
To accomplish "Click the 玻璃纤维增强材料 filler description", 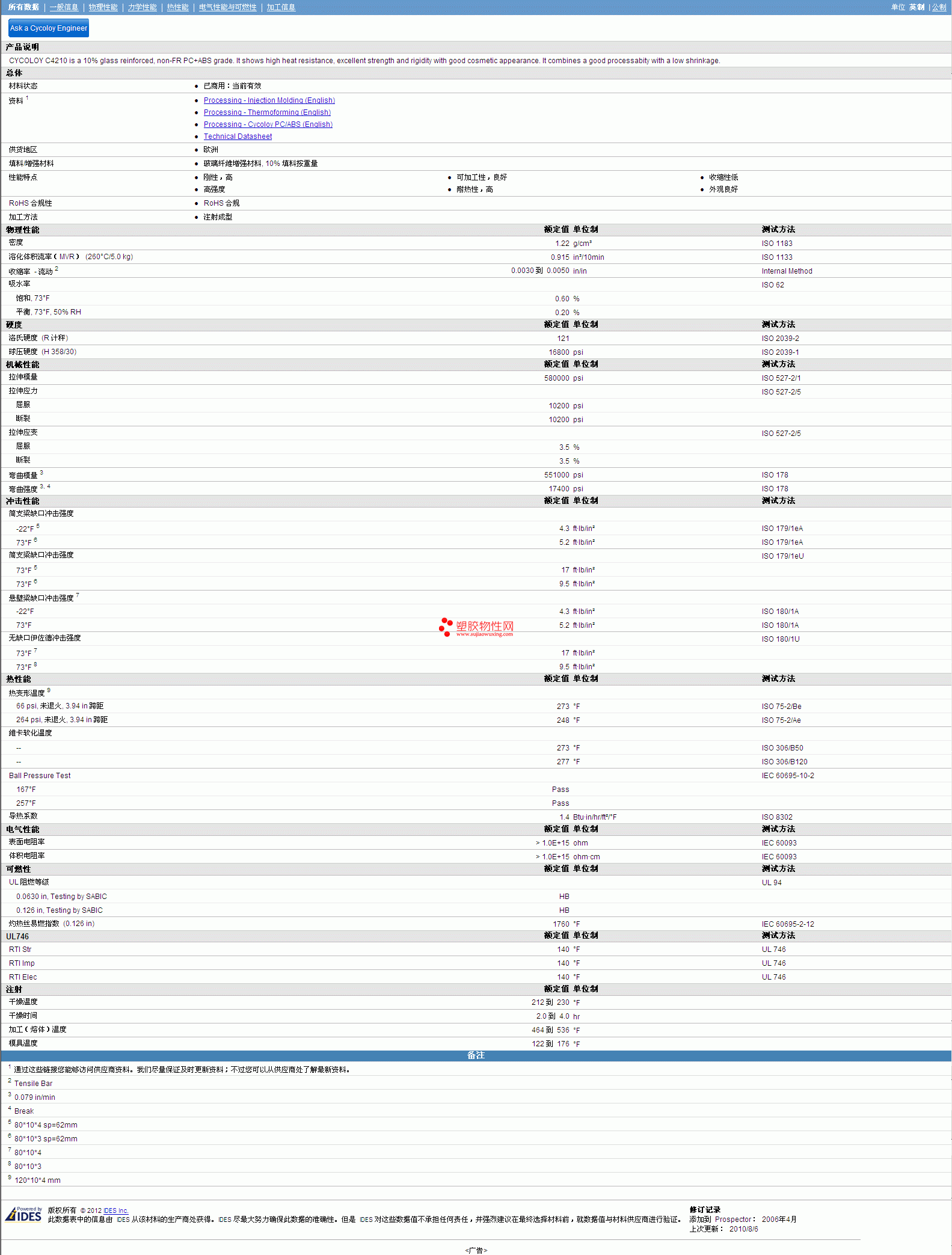I will click(x=260, y=164).
